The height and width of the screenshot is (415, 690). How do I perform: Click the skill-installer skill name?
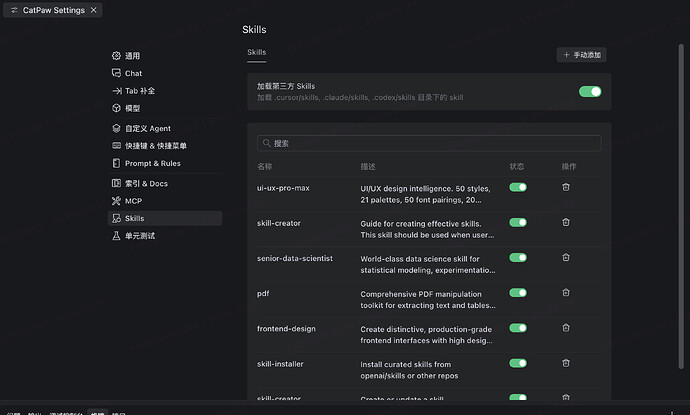pyautogui.click(x=280, y=364)
